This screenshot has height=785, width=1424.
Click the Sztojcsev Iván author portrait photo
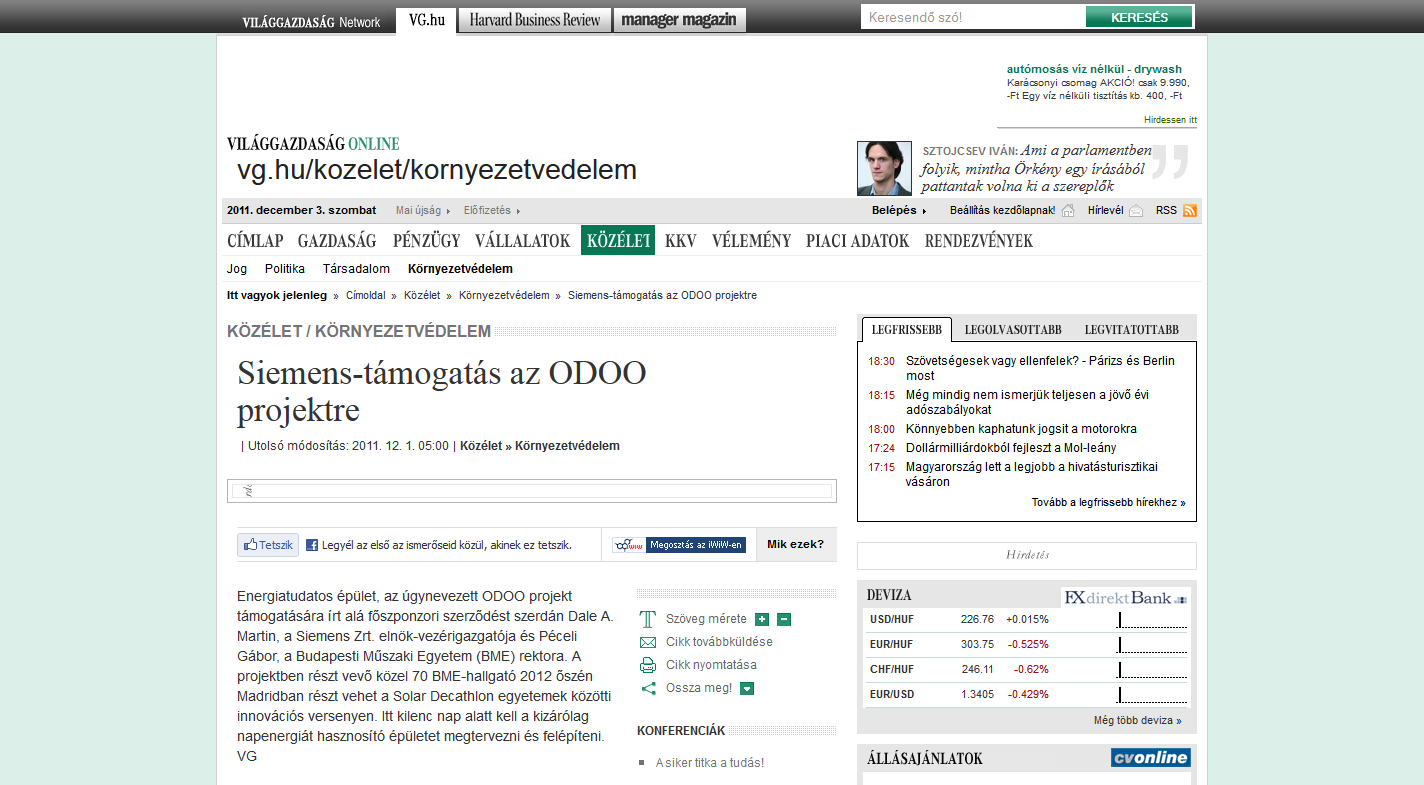[x=884, y=168]
